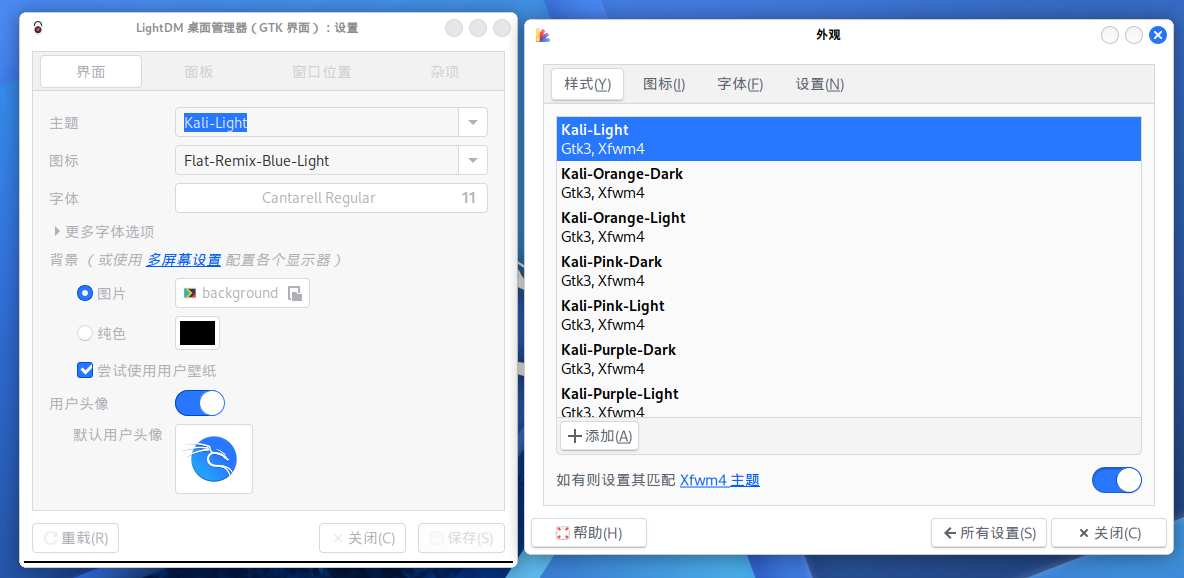Viewport: 1184px width, 578px height.
Task: Select the Kali-Purple-Dark theme
Action: click(849, 359)
